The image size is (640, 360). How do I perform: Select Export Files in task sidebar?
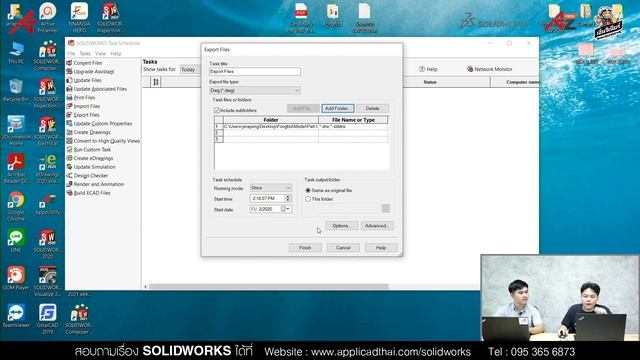click(x=86, y=115)
